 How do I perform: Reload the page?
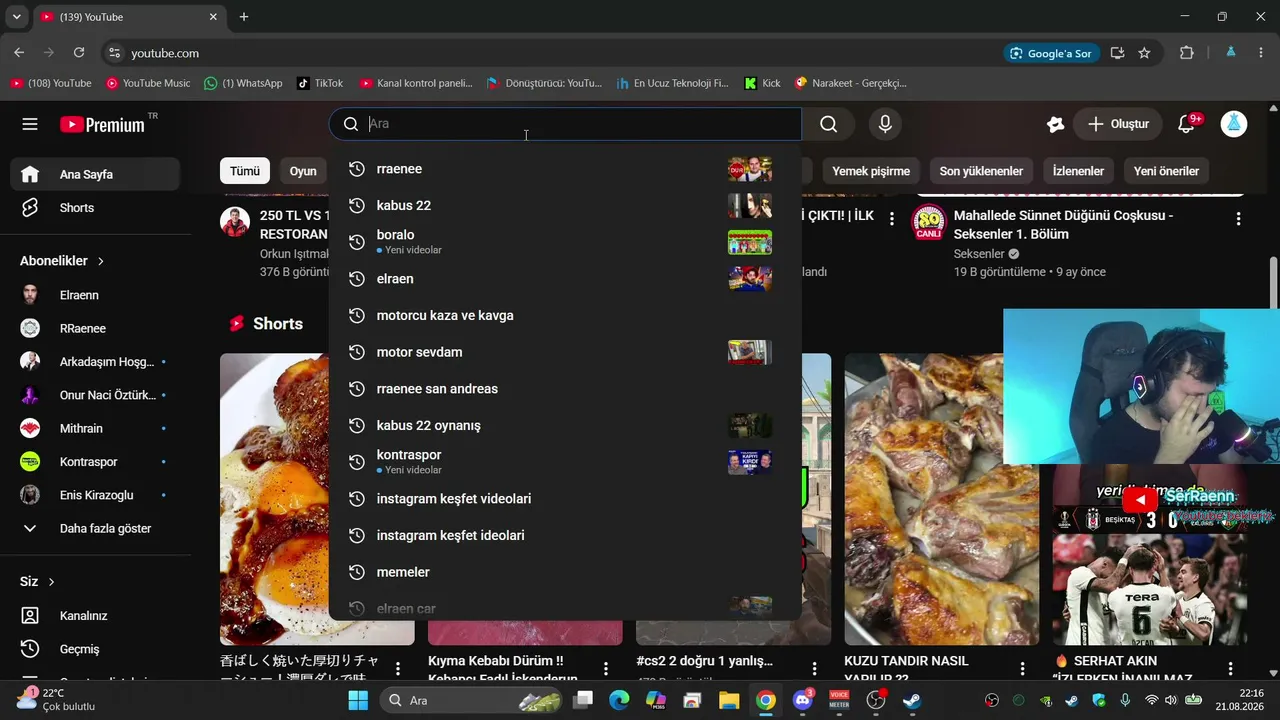79,53
